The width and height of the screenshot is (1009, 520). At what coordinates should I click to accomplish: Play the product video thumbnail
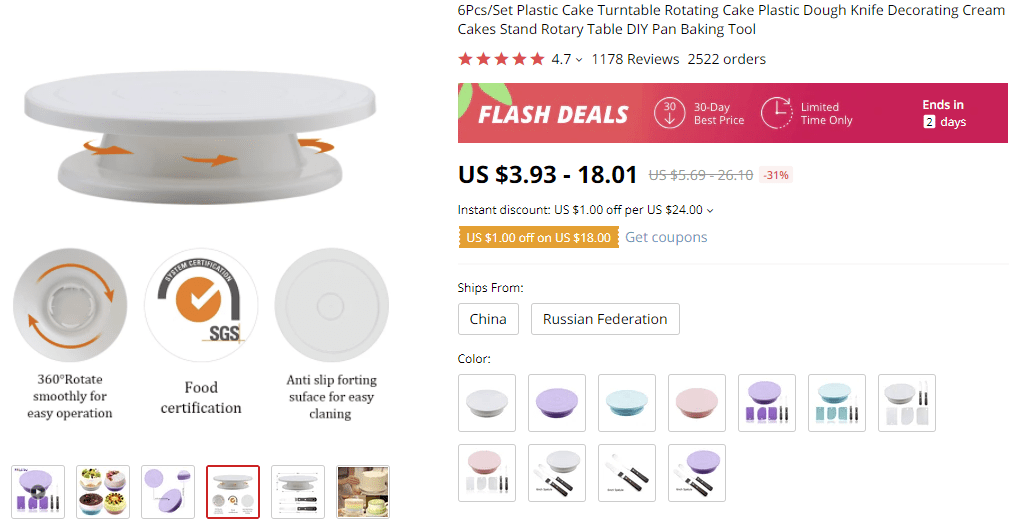click(x=38, y=491)
